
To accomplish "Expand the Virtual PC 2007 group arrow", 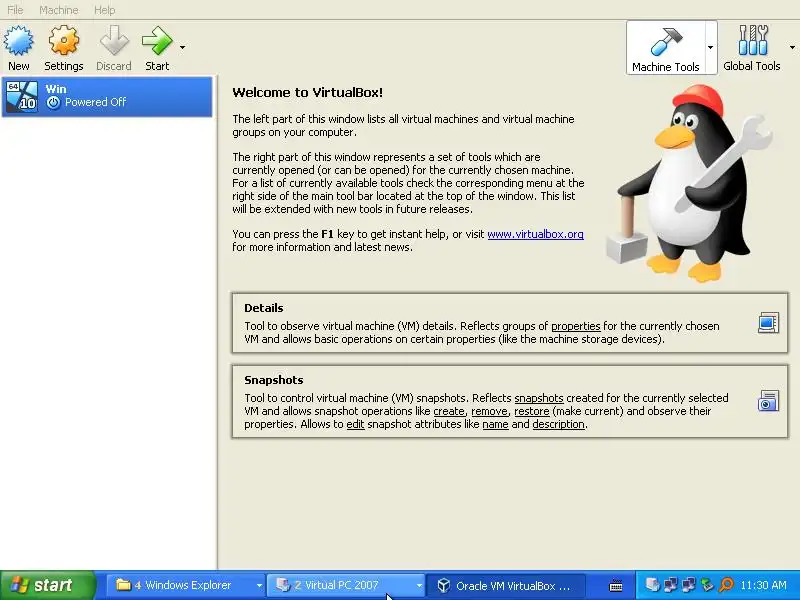I will pyautogui.click(x=419, y=586).
